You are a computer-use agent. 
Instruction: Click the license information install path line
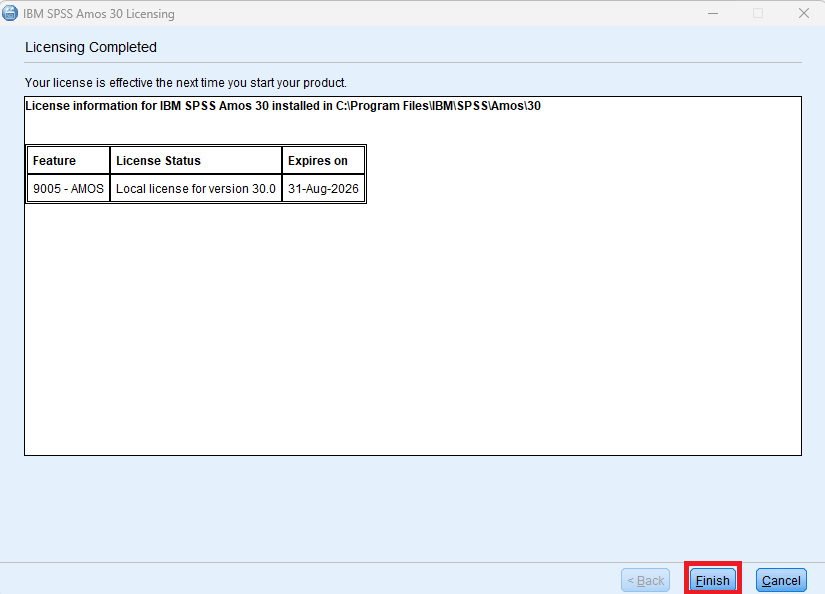coord(282,106)
